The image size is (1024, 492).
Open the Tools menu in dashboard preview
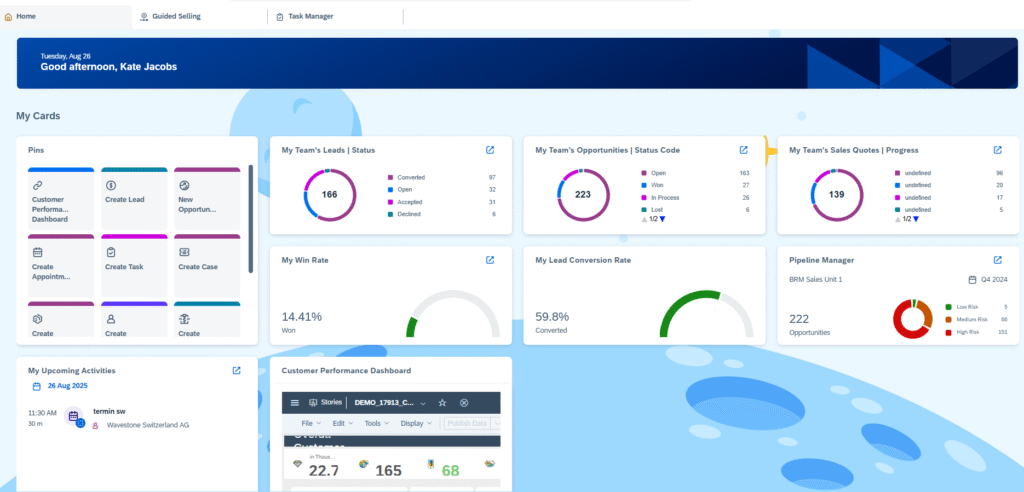point(376,423)
